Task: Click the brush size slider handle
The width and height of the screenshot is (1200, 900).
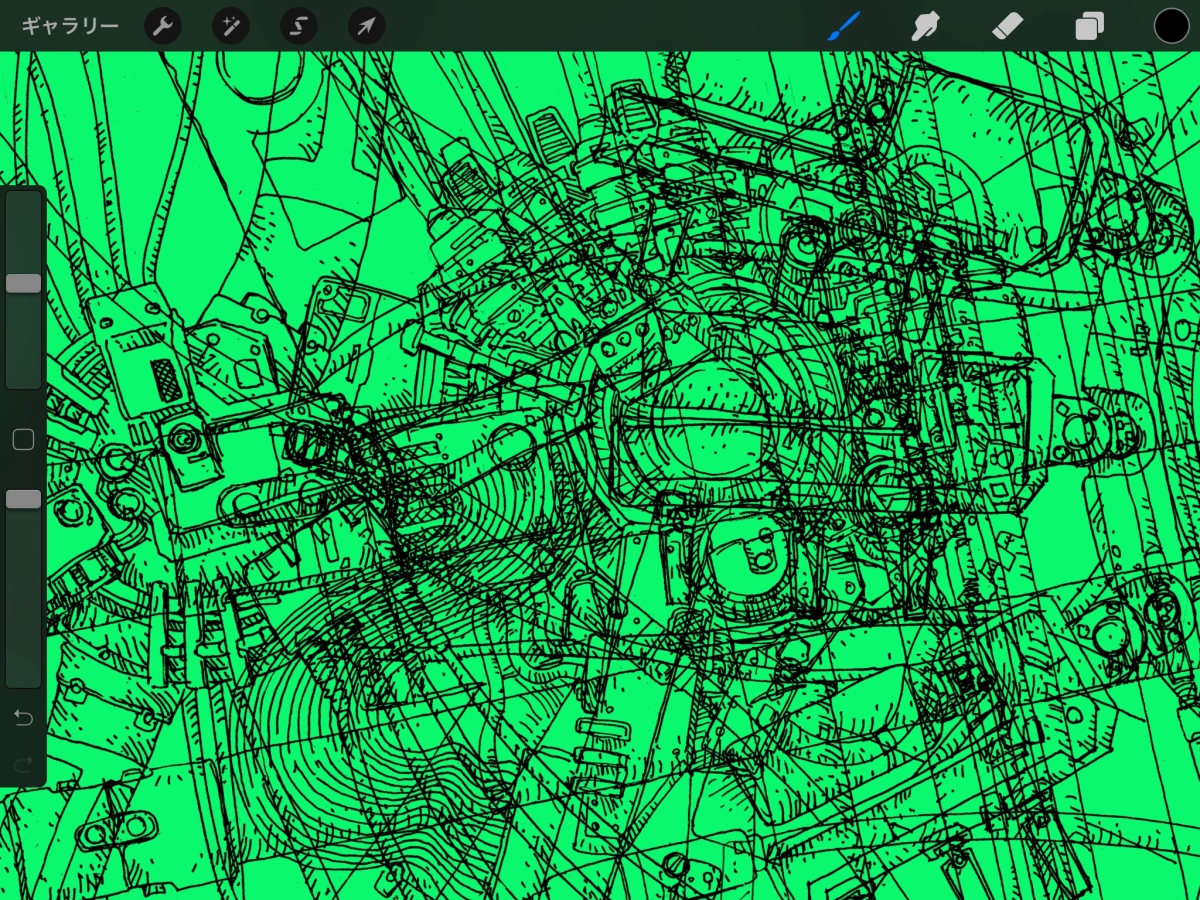Action: click(x=23, y=284)
